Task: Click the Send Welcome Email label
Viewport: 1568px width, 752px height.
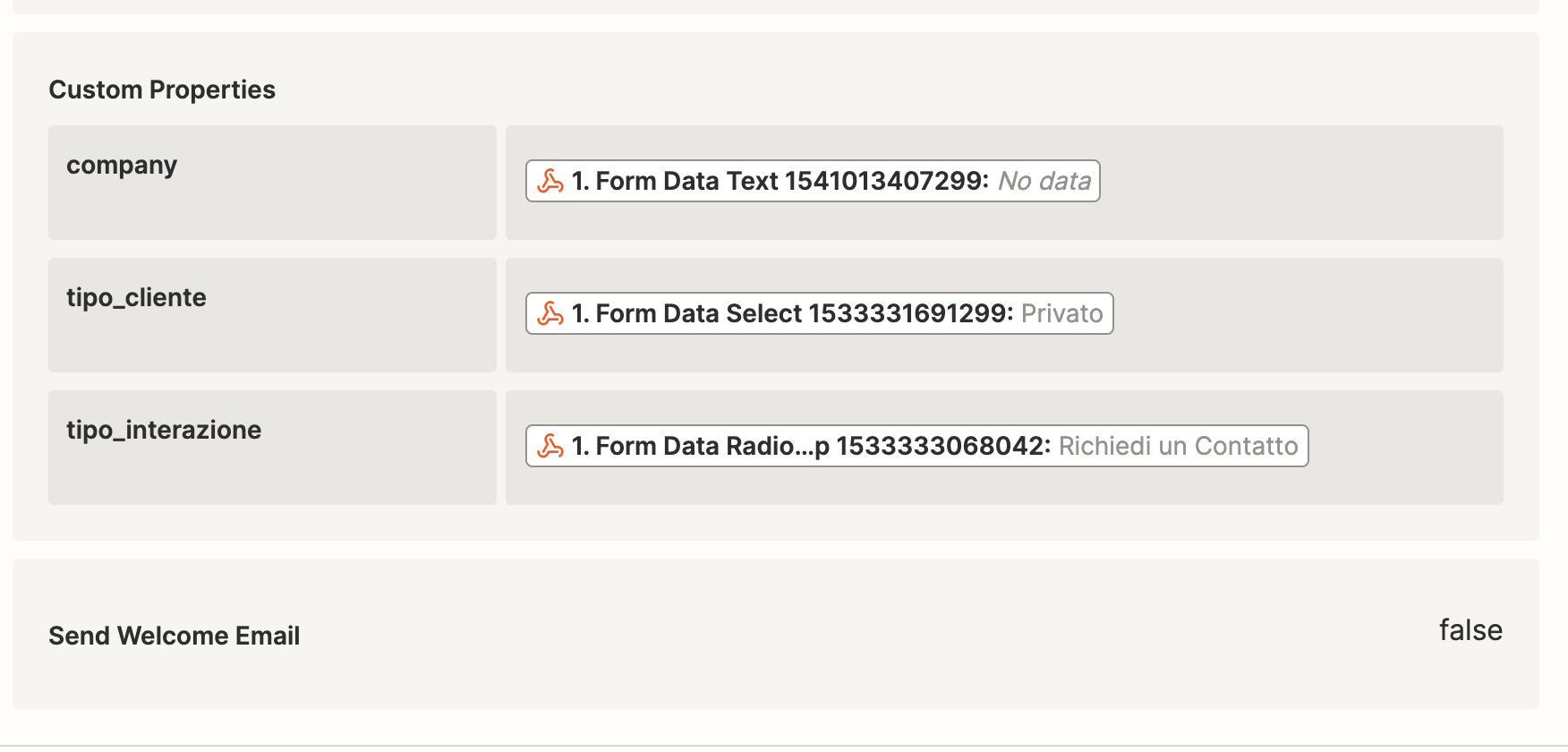Action: tap(175, 636)
